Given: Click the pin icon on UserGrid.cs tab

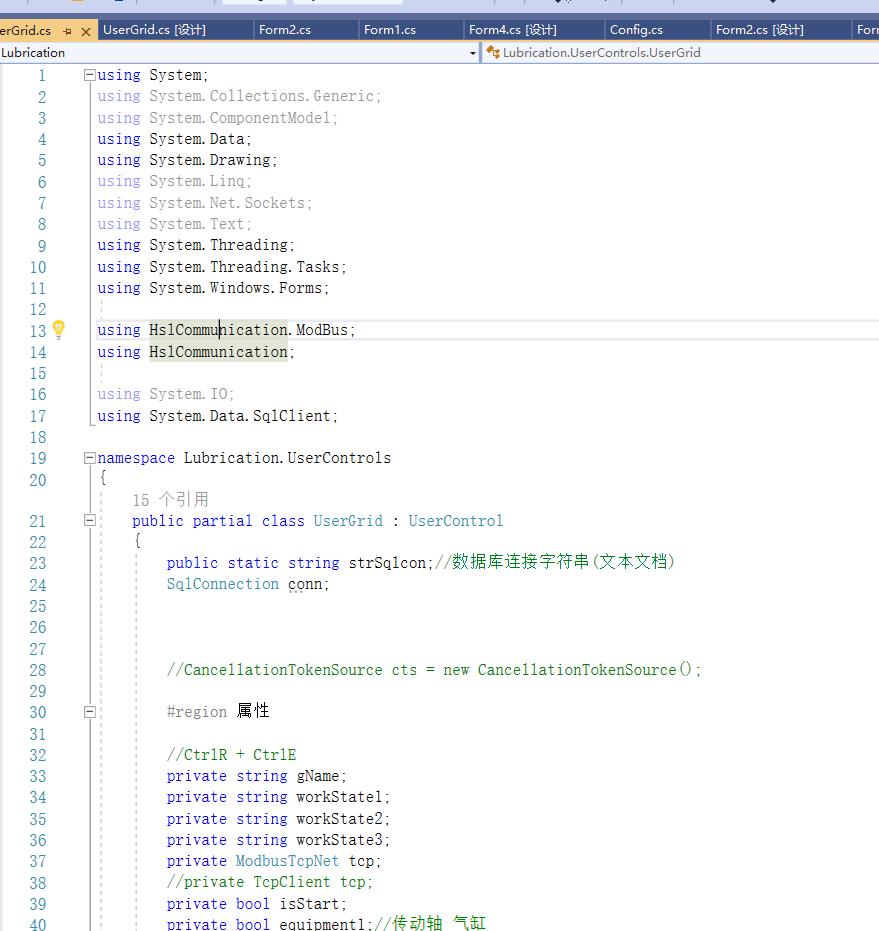Looking at the screenshot, I should click(x=67, y=30).
